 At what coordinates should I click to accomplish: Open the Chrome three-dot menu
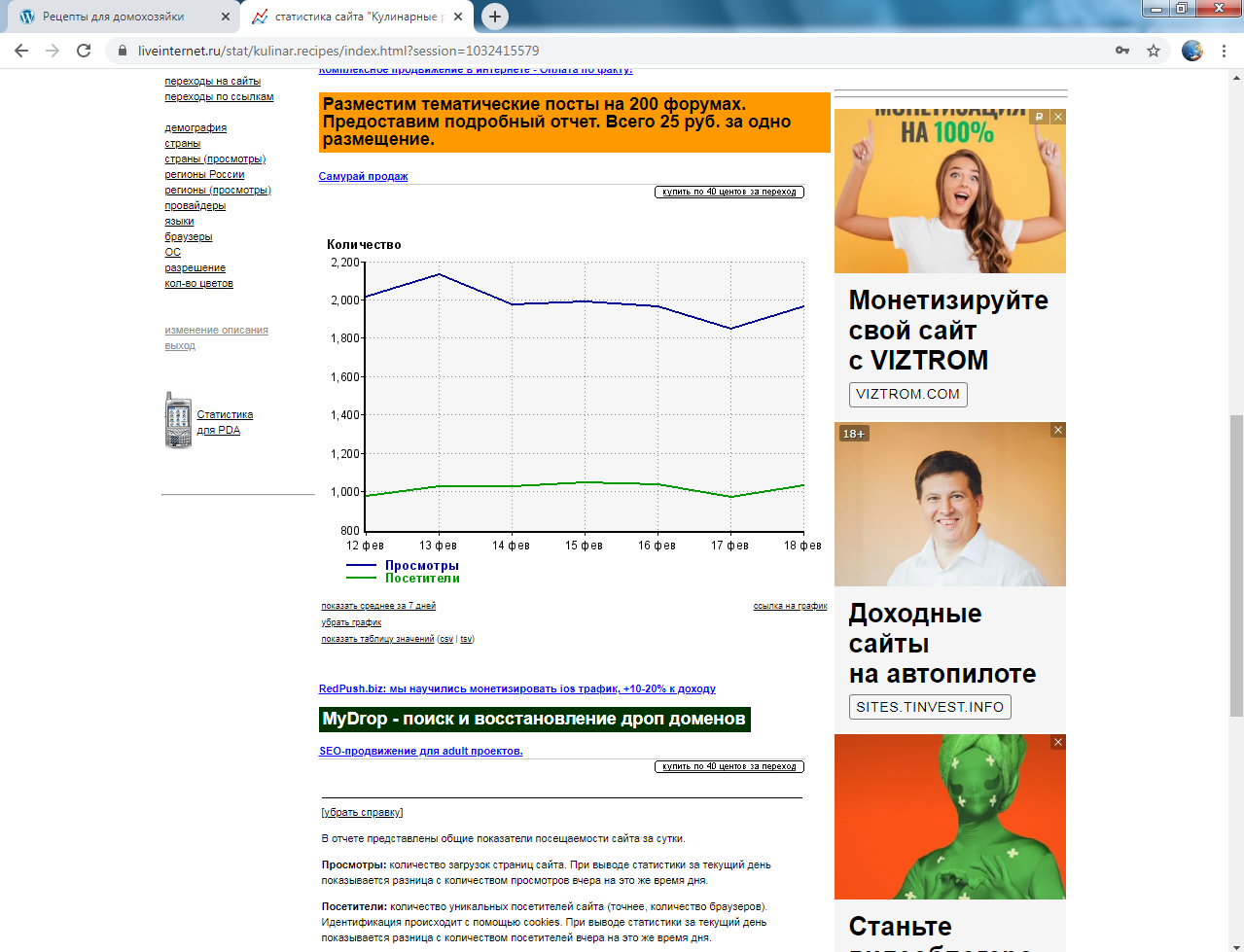point(1224,51)
